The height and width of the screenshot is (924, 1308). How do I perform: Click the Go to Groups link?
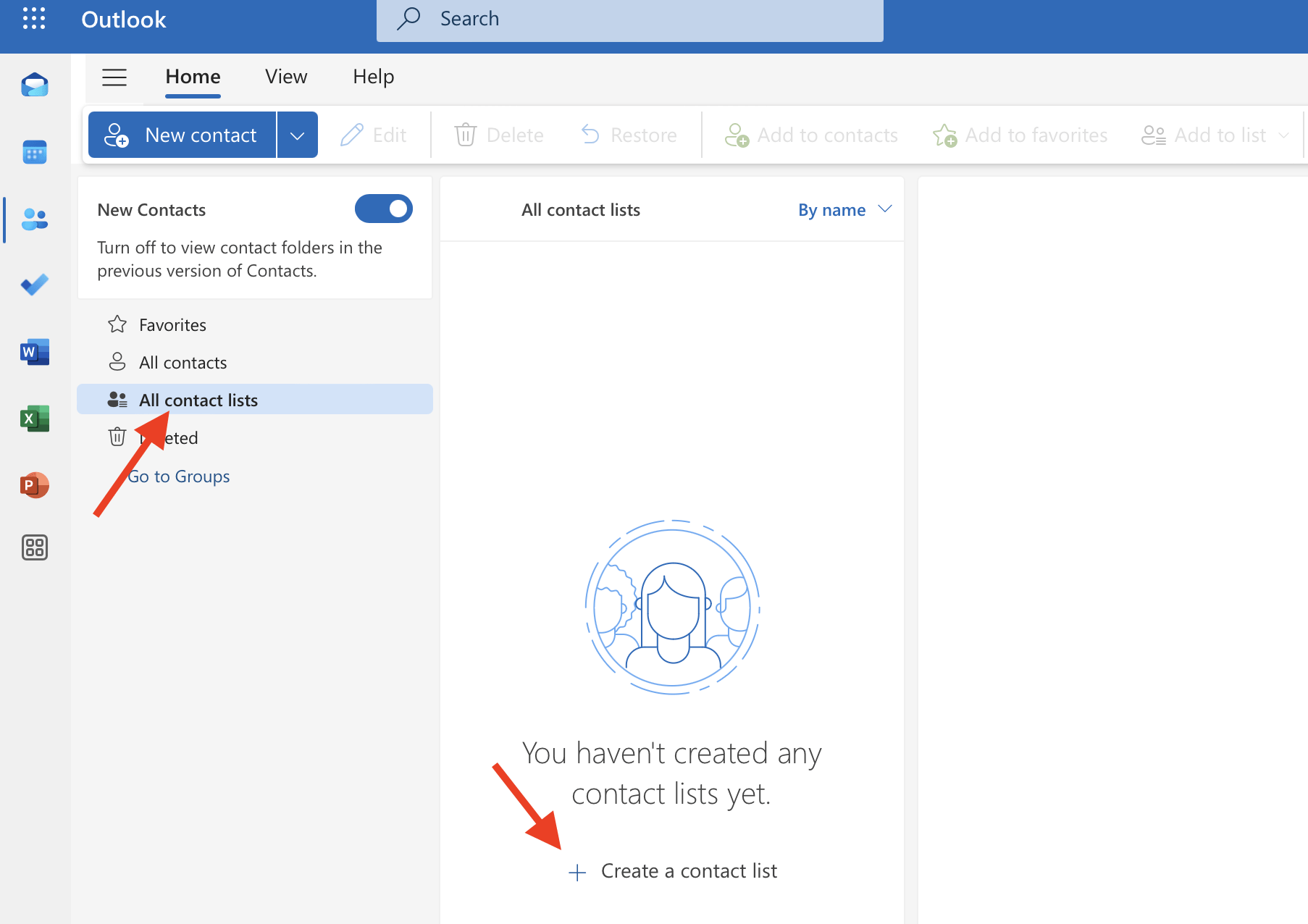178,476
